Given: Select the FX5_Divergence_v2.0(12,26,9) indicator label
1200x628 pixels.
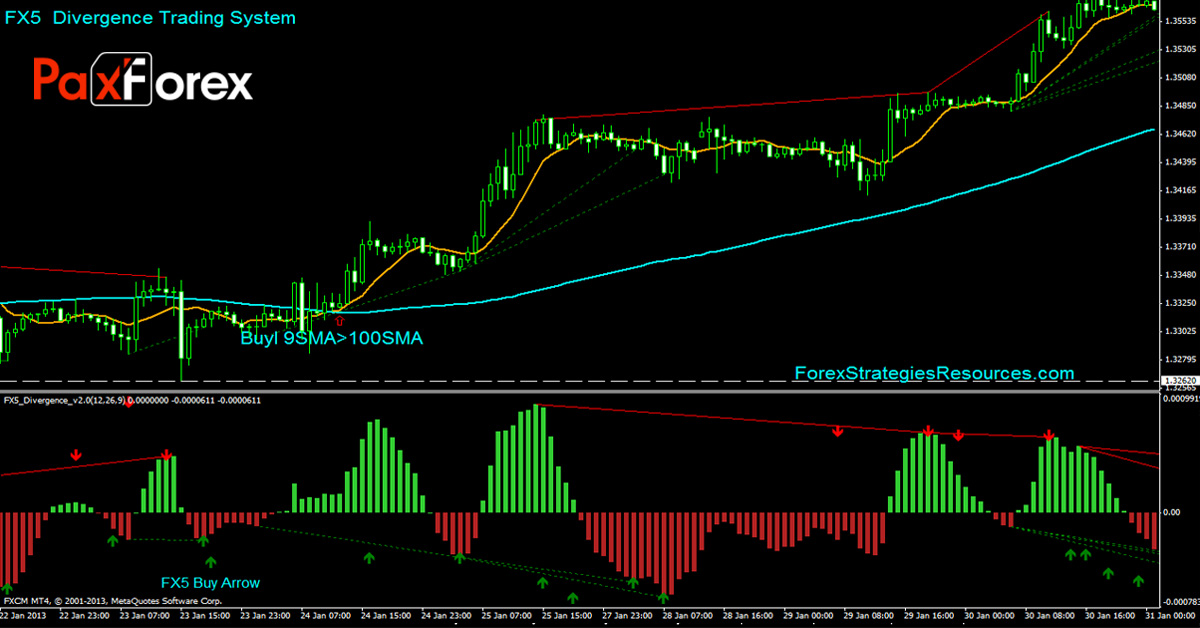Looking at the screenshot, I should coord(62,400).
